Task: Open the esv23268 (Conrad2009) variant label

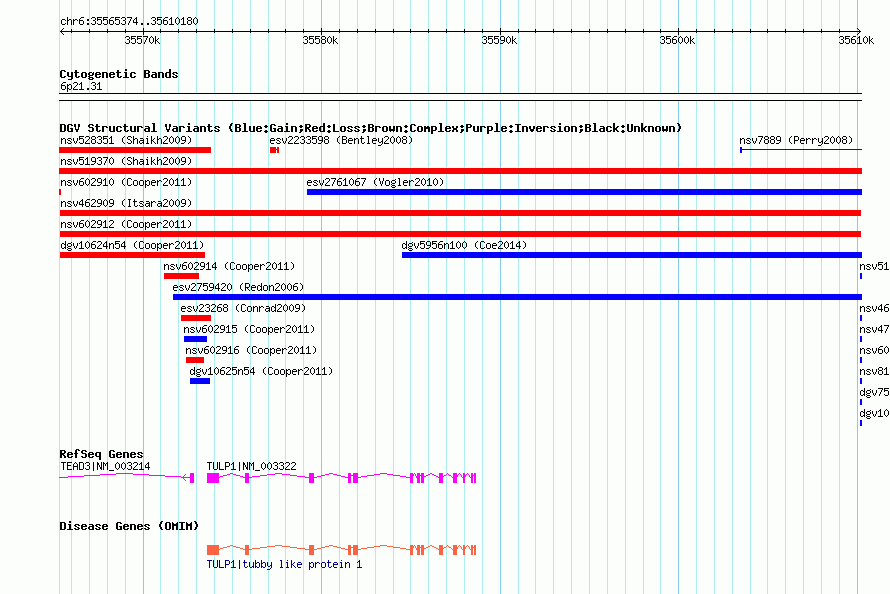Action: click(x=244, y=308)
